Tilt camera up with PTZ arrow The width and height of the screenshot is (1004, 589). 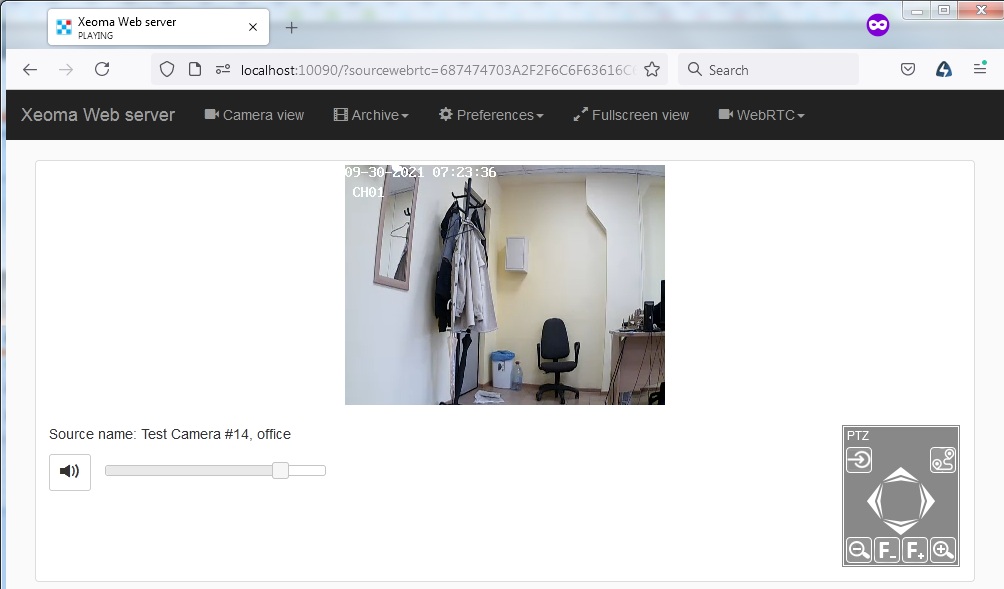coord(901,474)
